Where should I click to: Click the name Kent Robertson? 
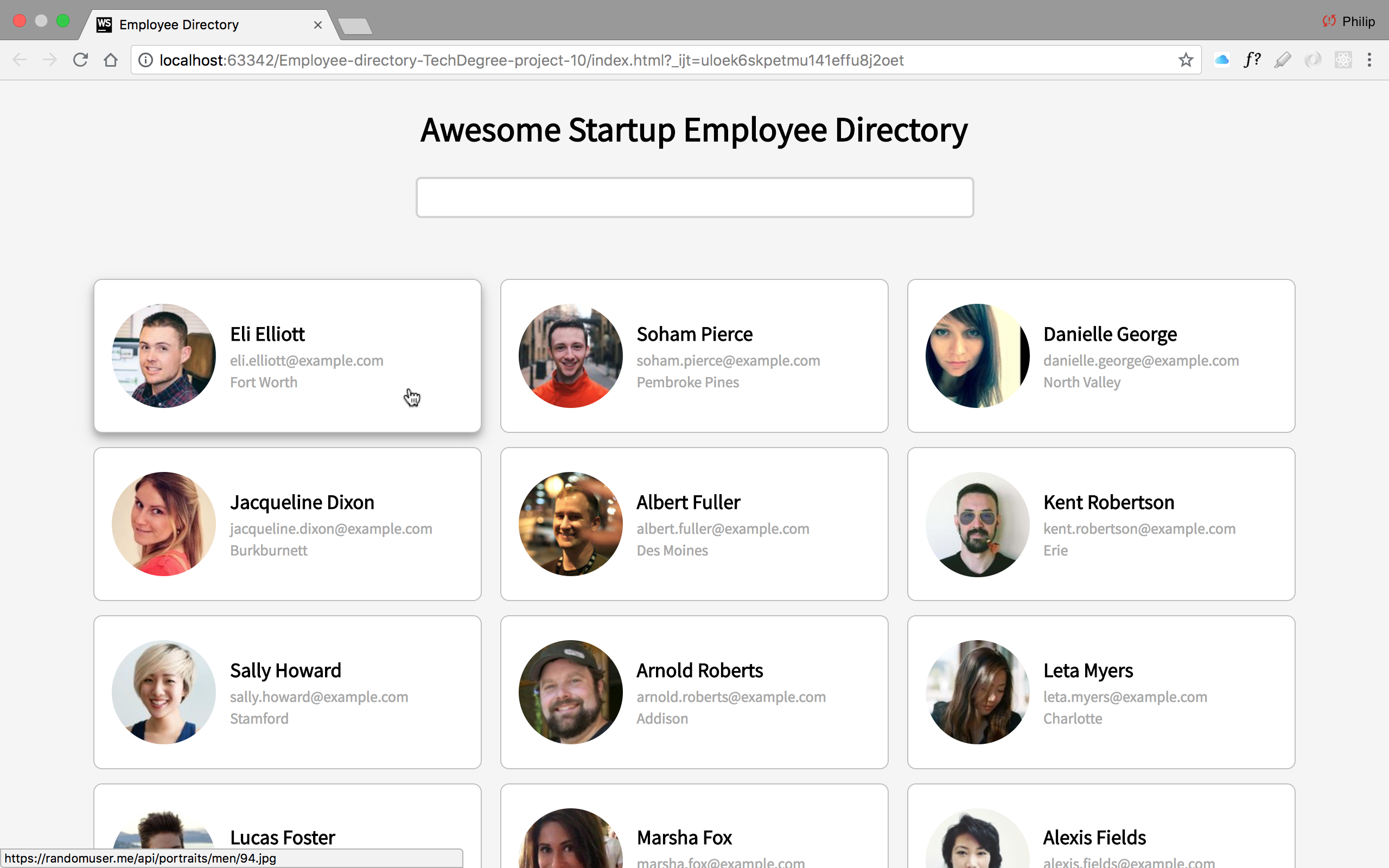(1109, 502)
